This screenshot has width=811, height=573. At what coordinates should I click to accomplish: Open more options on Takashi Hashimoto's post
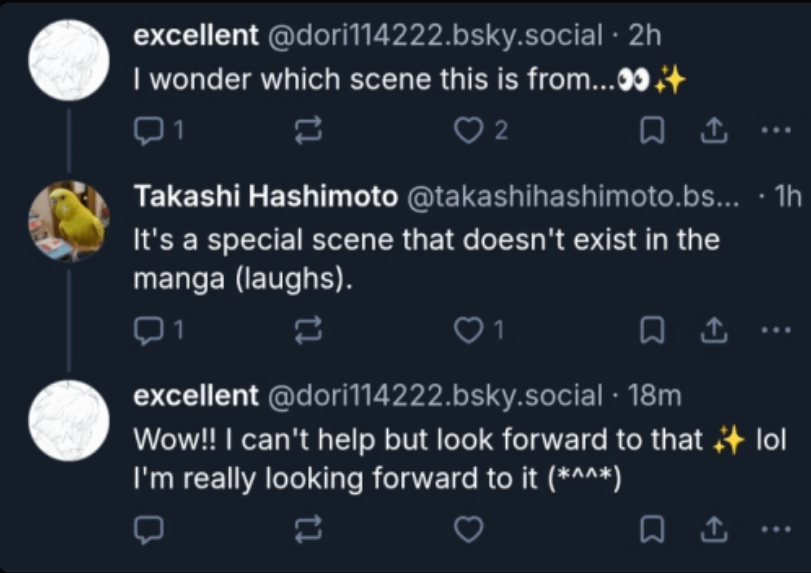click(776, 330)
